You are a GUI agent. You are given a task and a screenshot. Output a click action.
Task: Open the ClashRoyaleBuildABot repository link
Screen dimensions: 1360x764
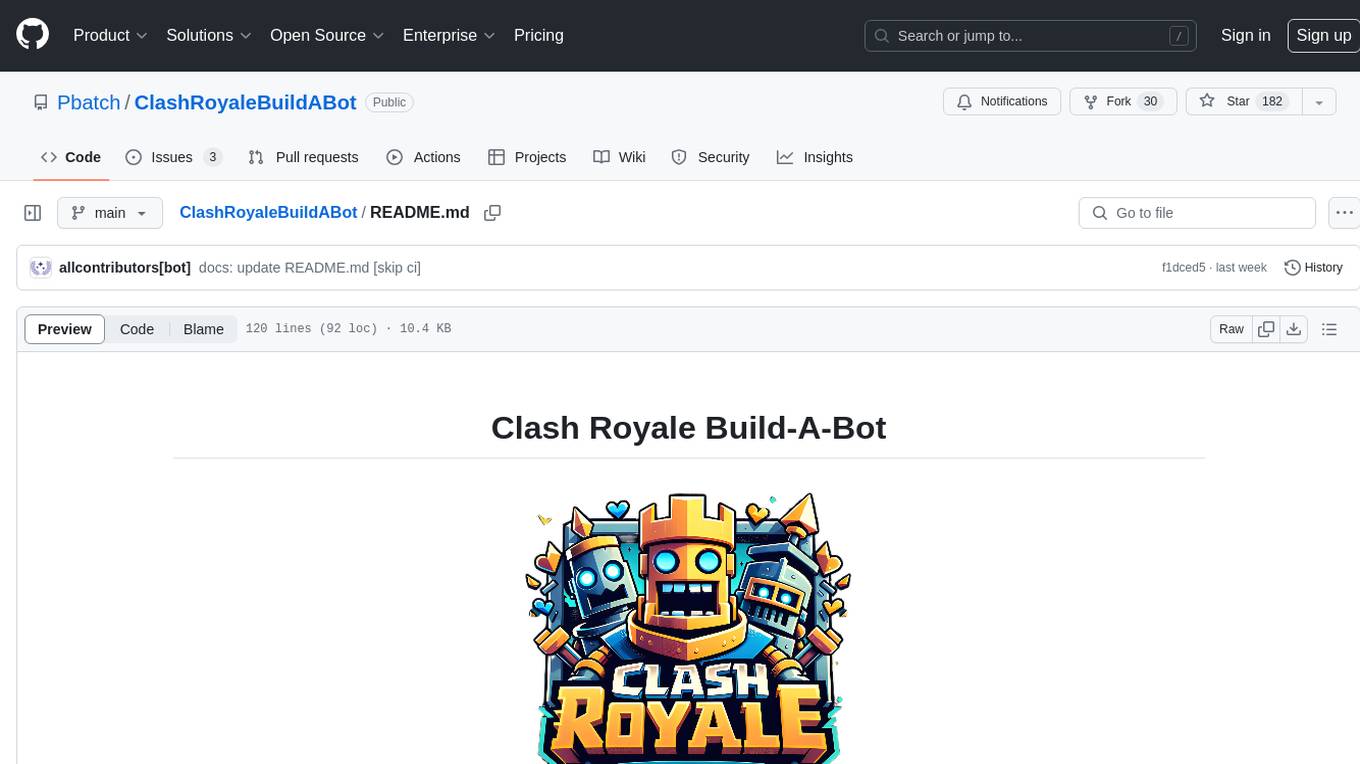(245, 102)
